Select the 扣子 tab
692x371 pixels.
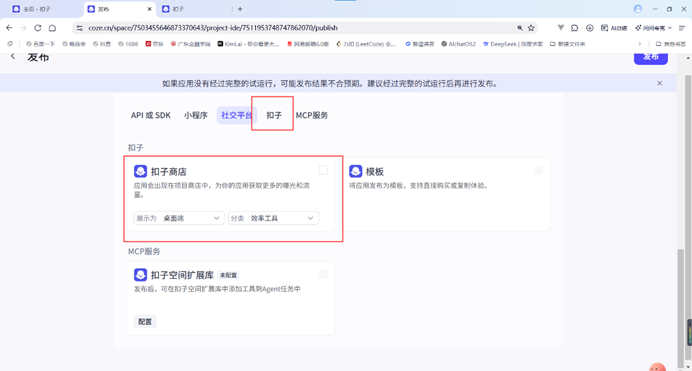pyautogui.click(x=274, y=115)
